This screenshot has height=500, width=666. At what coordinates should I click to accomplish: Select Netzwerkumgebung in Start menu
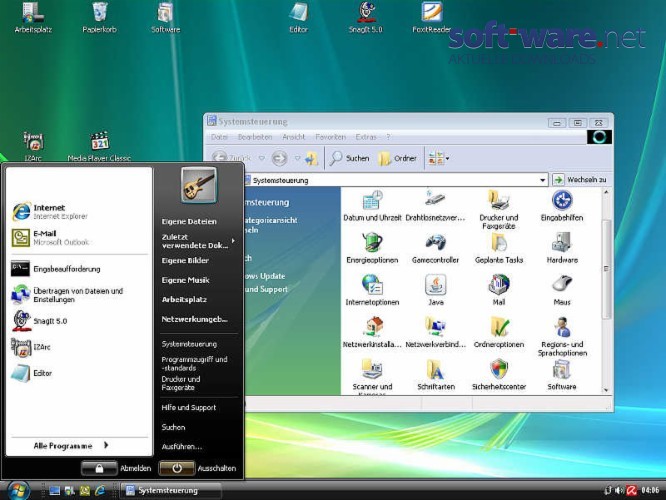point(195,319)
